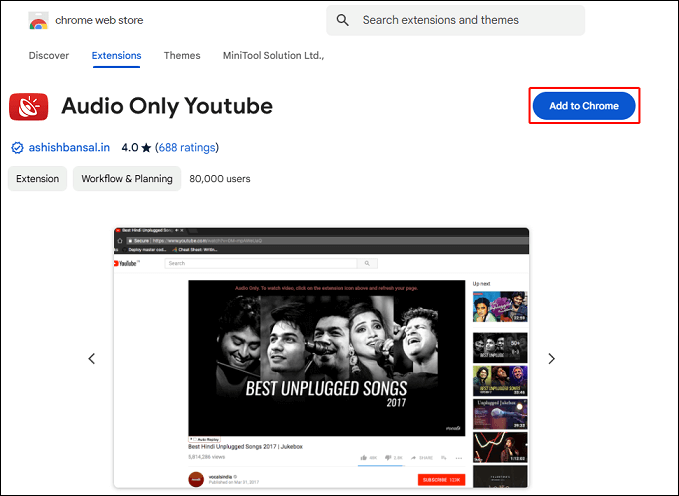Open the Extensions tab
This screenshot has height=496, width=679.
pos(116,55)
